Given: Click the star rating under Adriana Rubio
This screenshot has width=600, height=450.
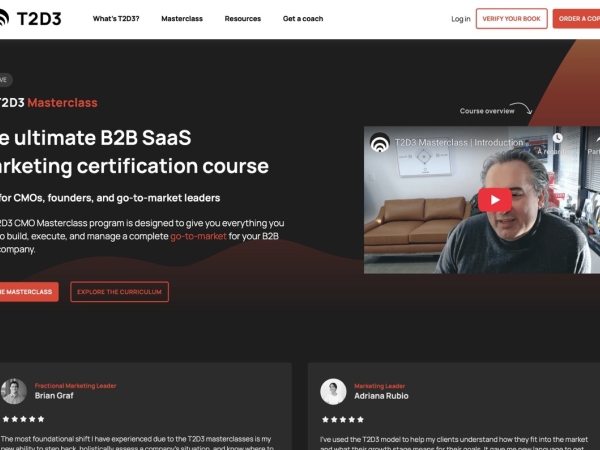Looking at the screenshot, I should [343, 419].
